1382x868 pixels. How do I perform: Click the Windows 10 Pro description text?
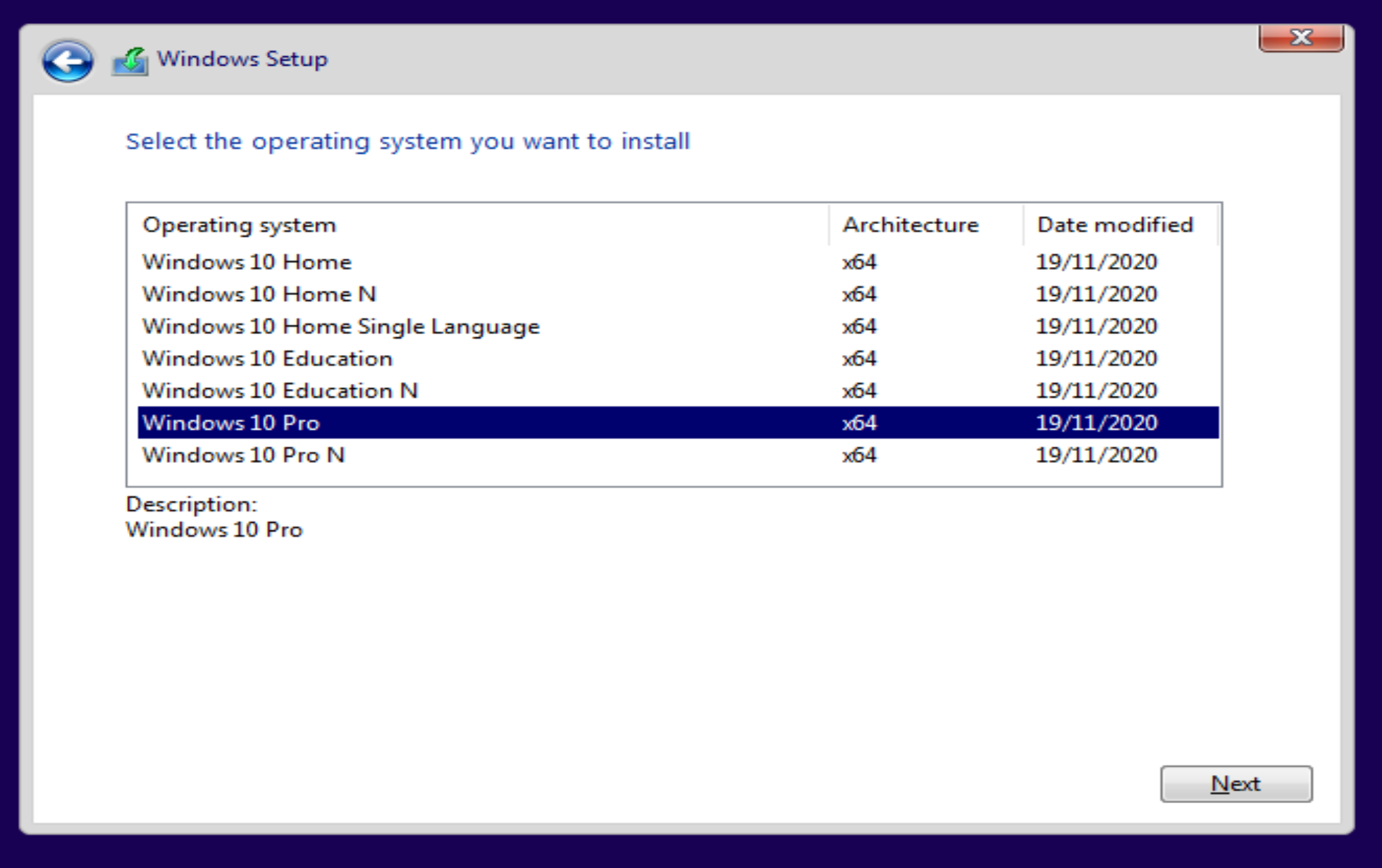214,530
